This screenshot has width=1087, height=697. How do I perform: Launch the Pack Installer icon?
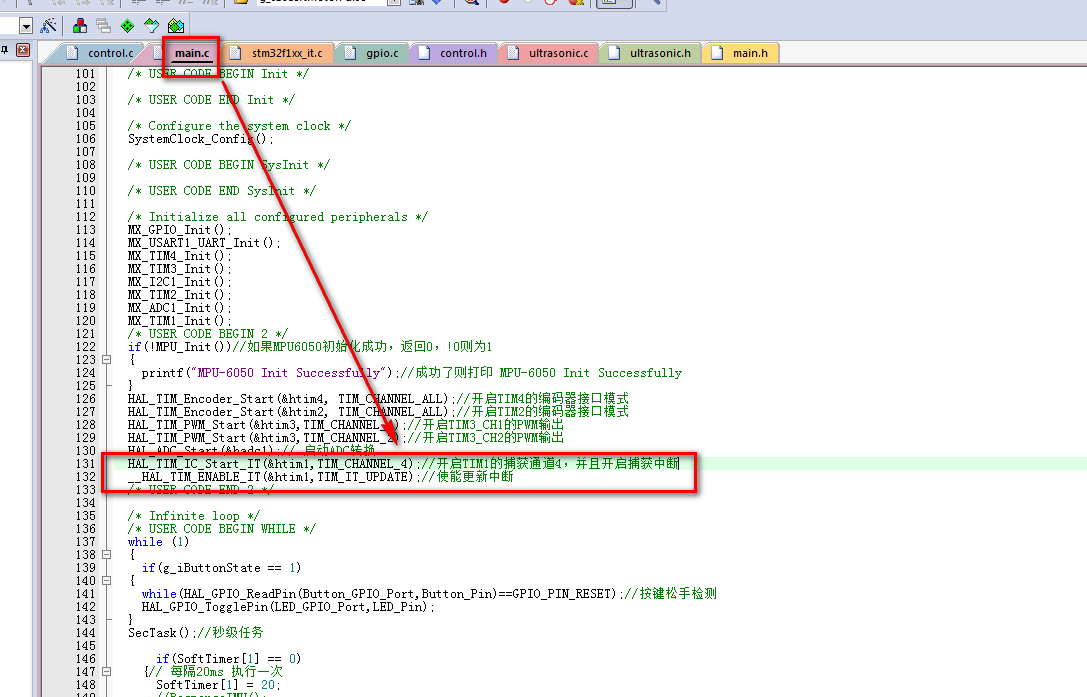click(176, 26)
